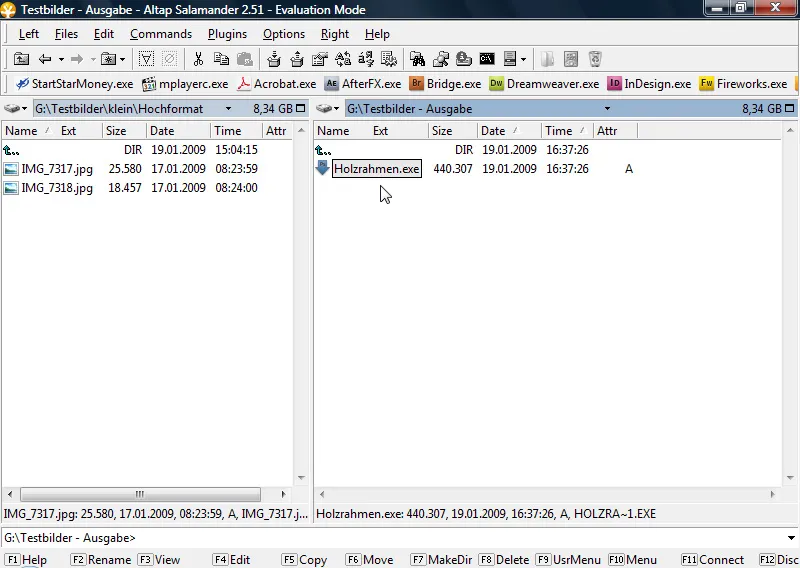Open the Right menu
800x568 pixels.
[x=335, y=34]
